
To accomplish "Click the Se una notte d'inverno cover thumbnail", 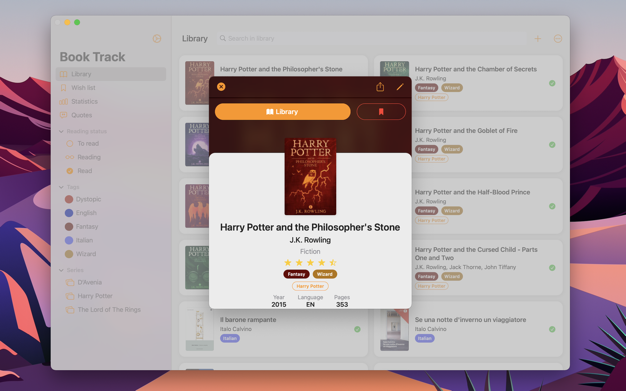I will coord(394,329).
